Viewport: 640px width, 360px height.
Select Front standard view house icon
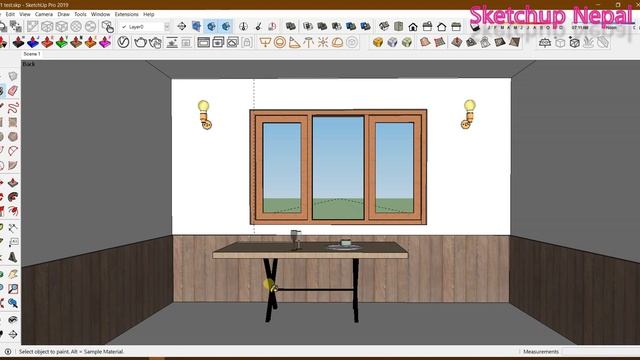point(413,27)
